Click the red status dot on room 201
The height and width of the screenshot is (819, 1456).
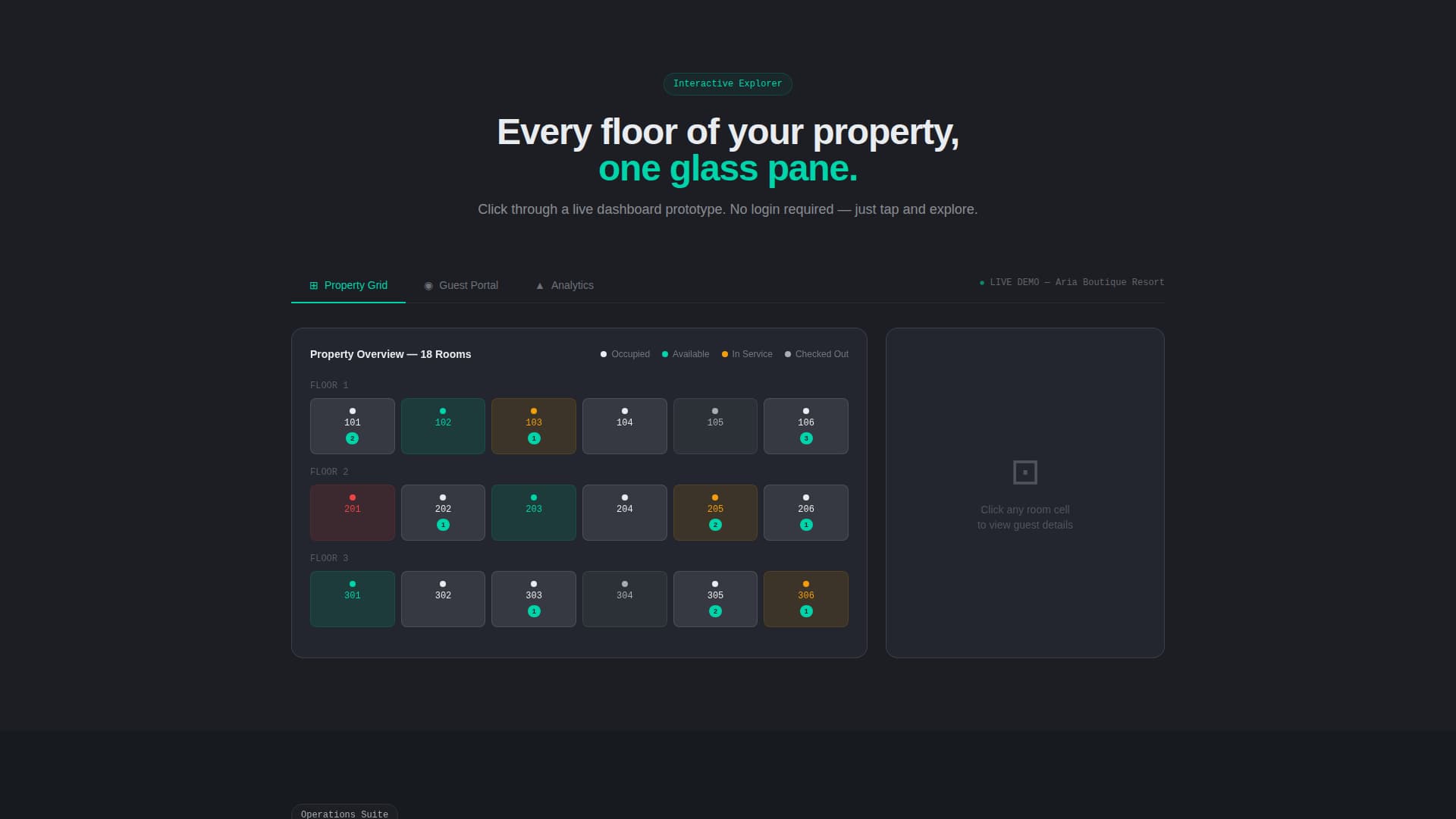coord(353,497)
